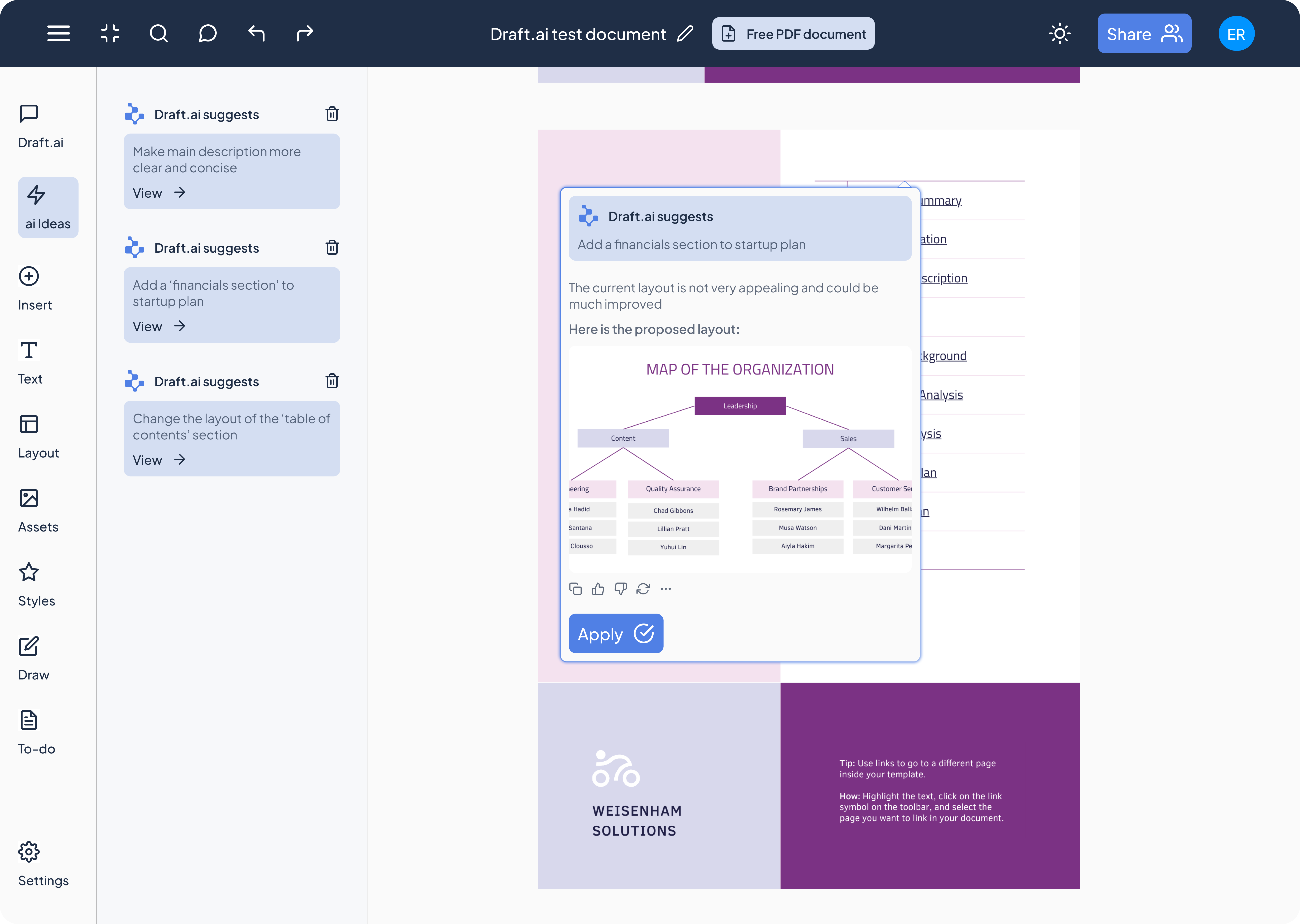Click the 'kground' contents link

pos(944,356)
